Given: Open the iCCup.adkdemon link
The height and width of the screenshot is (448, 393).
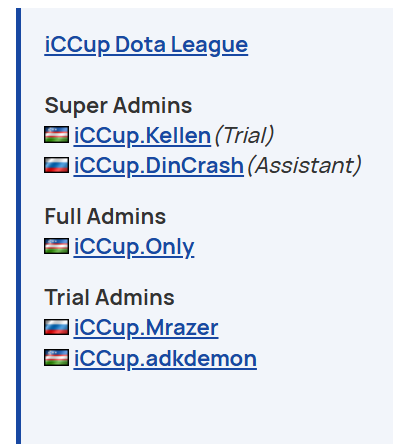Looking at the screenshot, I should 165,359.
